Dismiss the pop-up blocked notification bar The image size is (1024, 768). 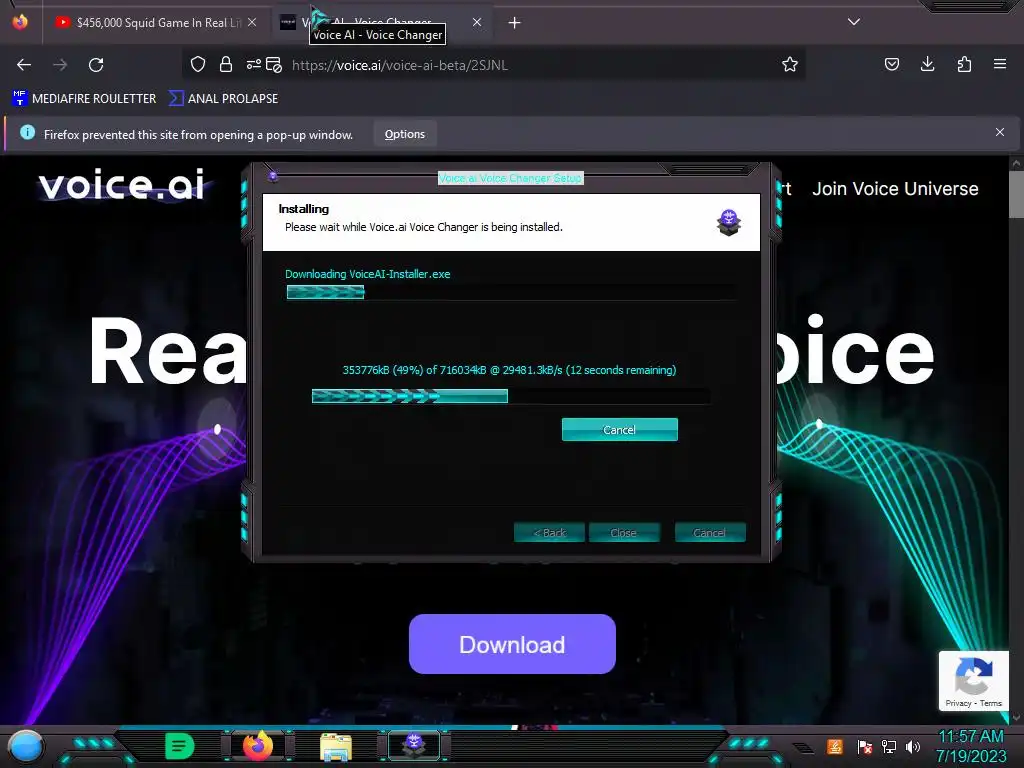pyautogui.click(x=1000, y=132)
